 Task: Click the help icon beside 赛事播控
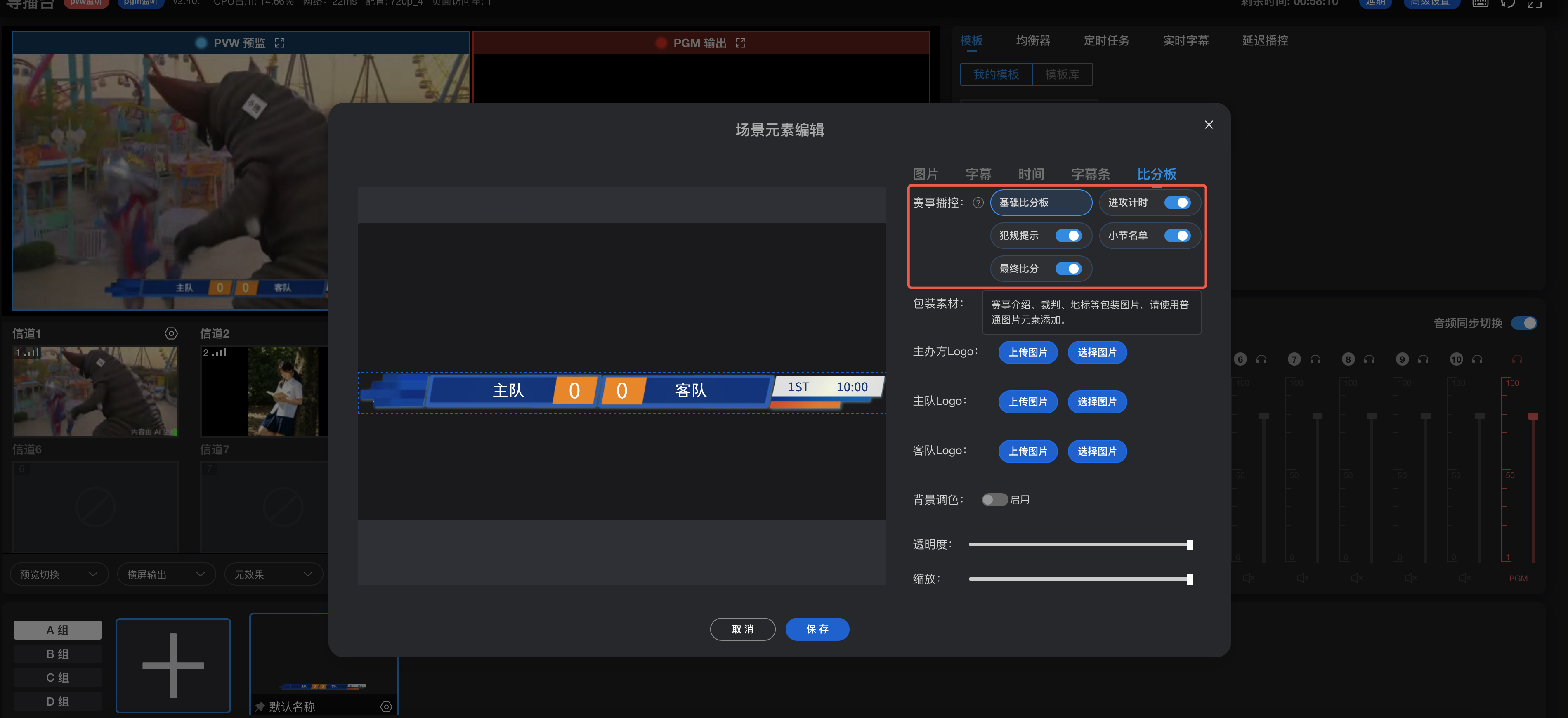pyautogui.click(x=978, y=203)
